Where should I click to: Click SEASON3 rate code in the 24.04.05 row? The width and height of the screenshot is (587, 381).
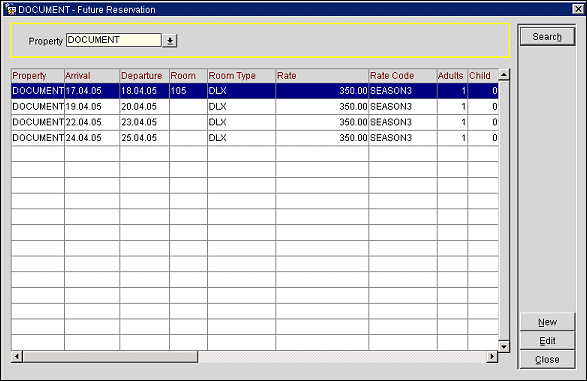tap(403, 138)
